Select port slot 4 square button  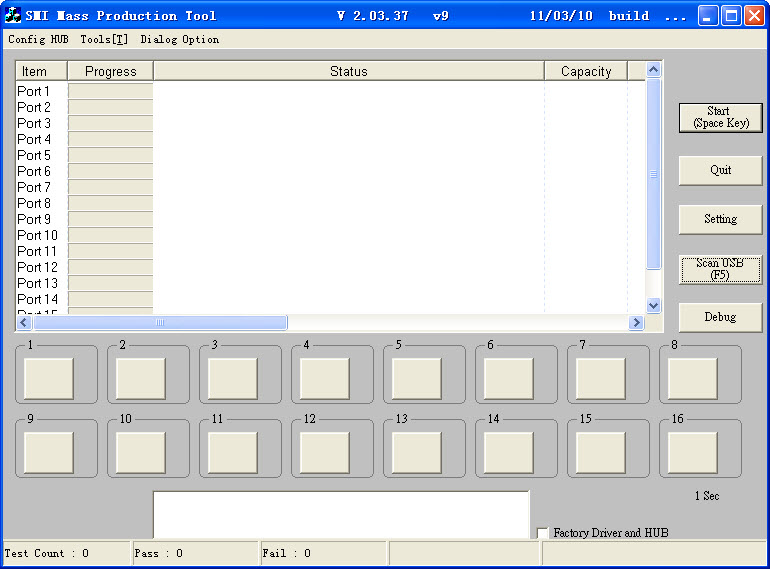click(324, 379)
